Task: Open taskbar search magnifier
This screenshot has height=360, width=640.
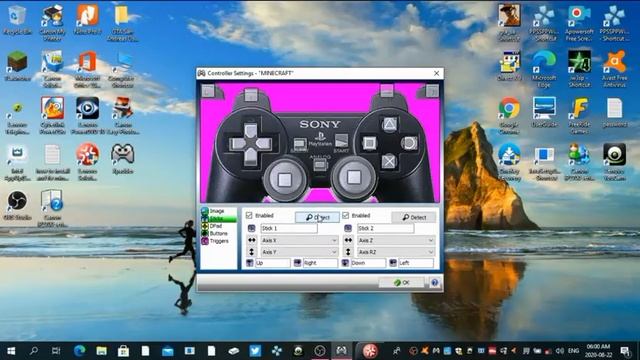Action: pos(34,351)
